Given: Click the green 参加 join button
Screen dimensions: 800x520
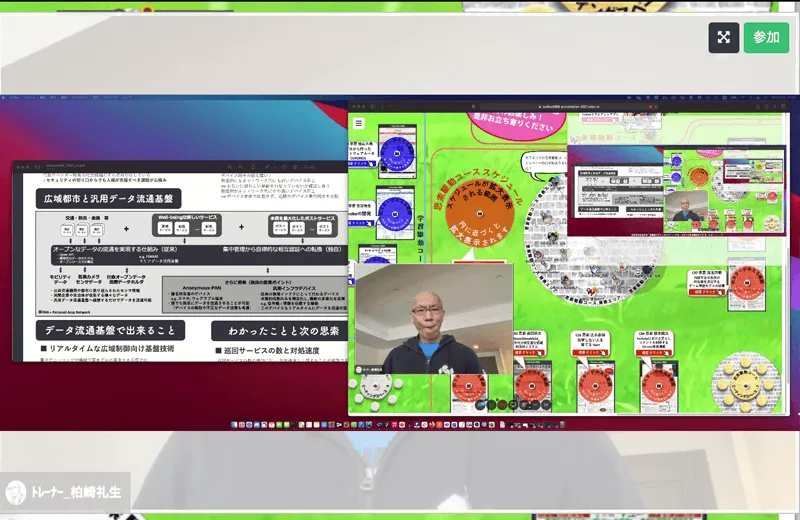Looking at the screenshot, I should 766,37.
